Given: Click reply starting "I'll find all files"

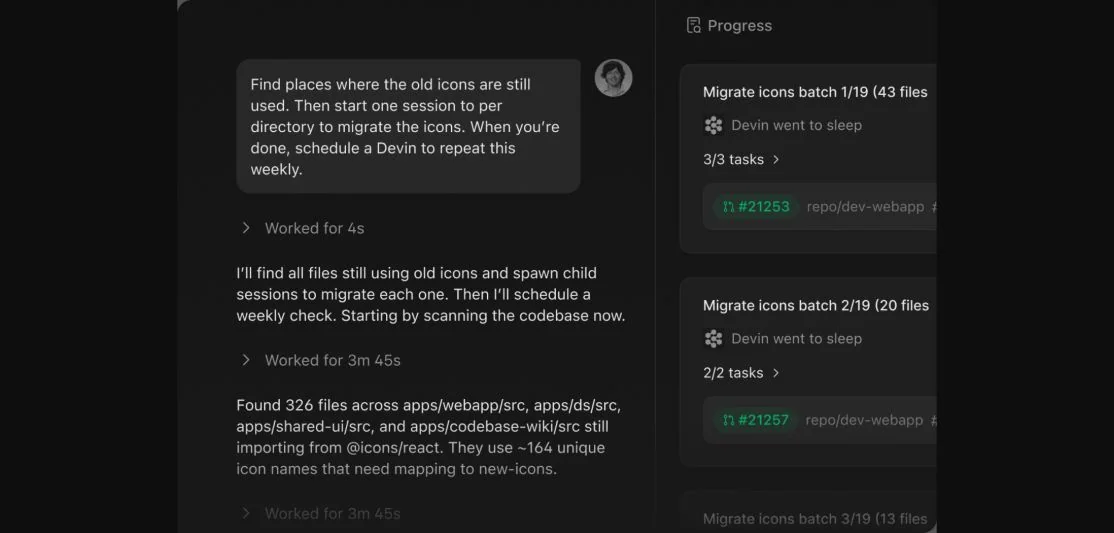Looking at the screenshot, I should coord(431,294).
